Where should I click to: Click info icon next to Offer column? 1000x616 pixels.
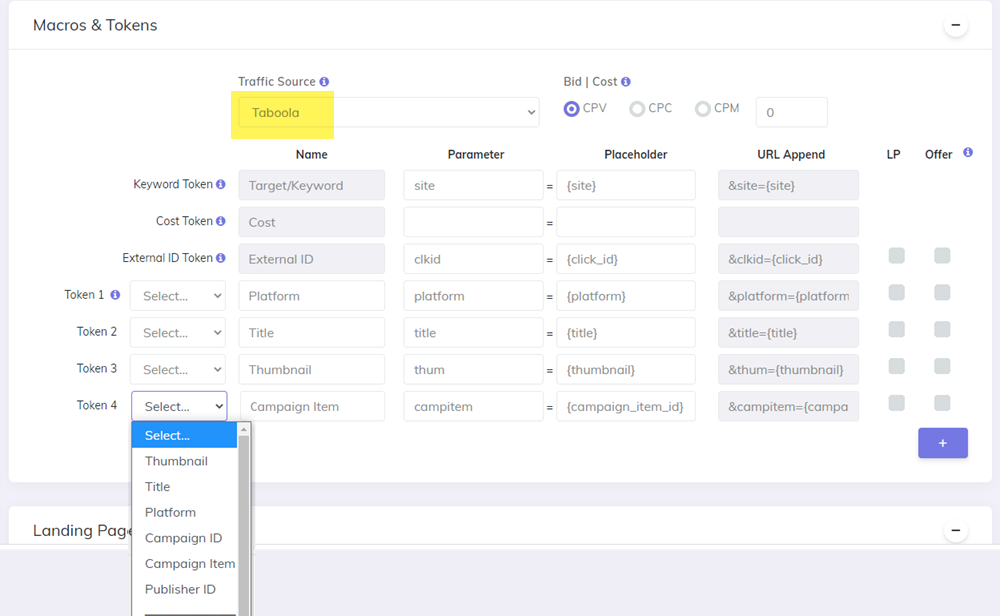click(x=968, y=153)
